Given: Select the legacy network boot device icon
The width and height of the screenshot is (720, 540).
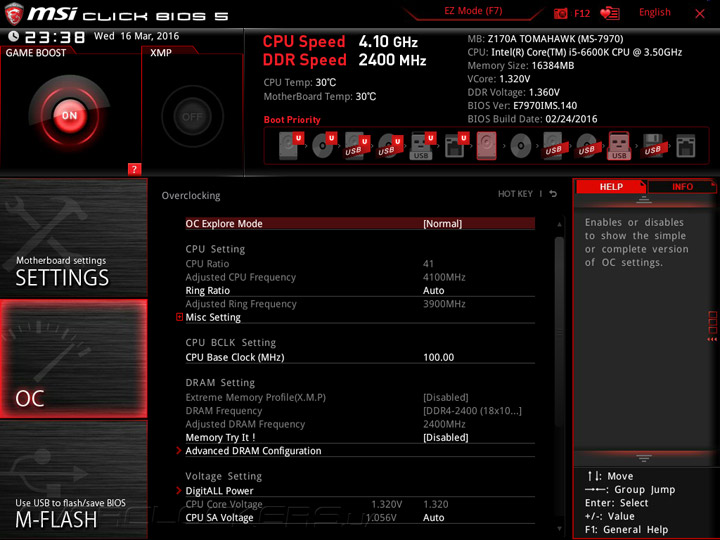Looking at the screenshot, I should pyautogui.click(x=686, y=146).
